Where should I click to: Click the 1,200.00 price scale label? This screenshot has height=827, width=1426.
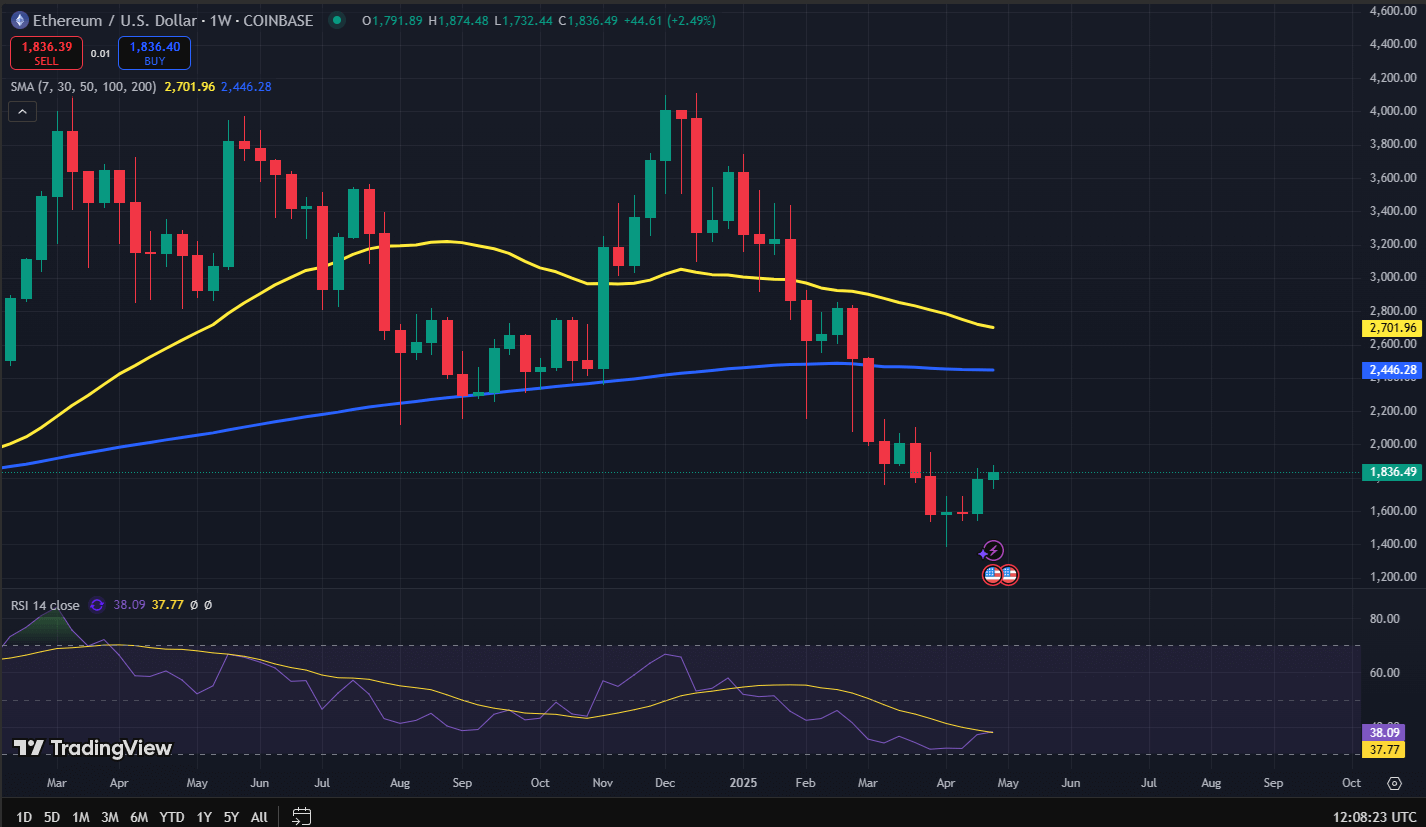click(x=1395, y=577)
